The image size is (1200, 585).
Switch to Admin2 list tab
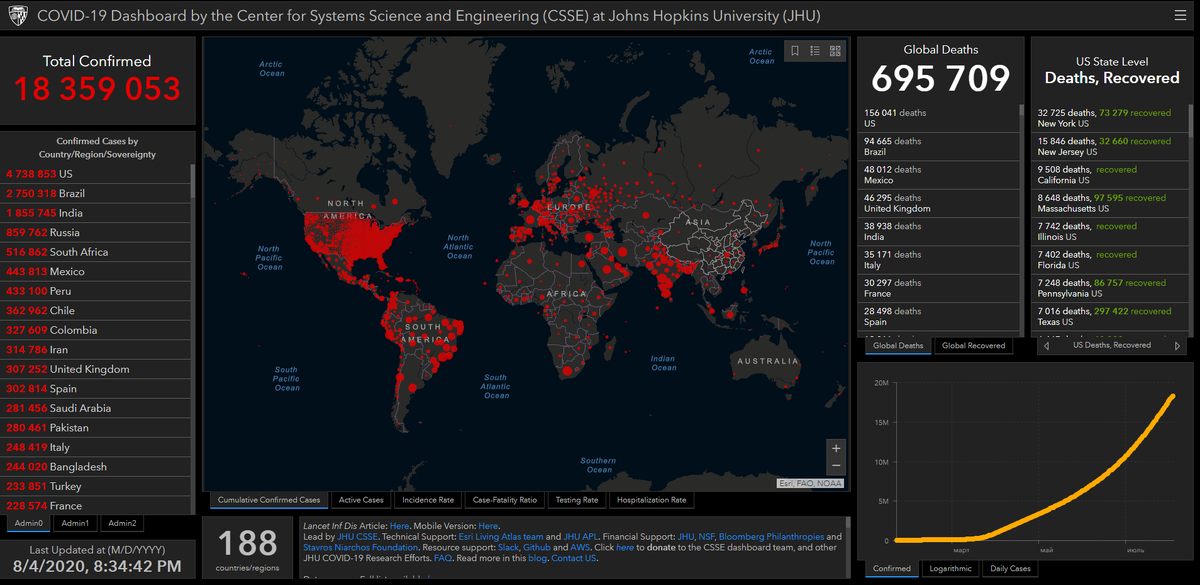pyautogui.click(x=123, y=523)
